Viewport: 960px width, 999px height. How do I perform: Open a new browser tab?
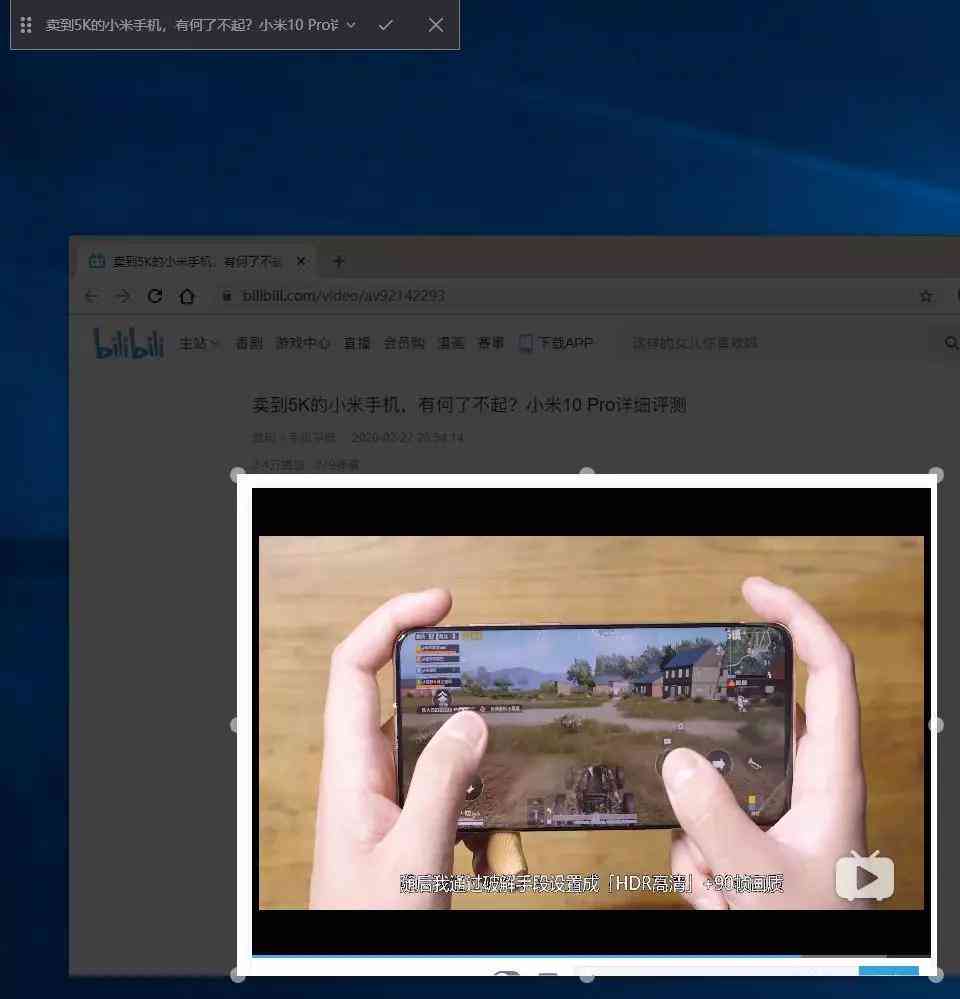click(x=339, y=261)
